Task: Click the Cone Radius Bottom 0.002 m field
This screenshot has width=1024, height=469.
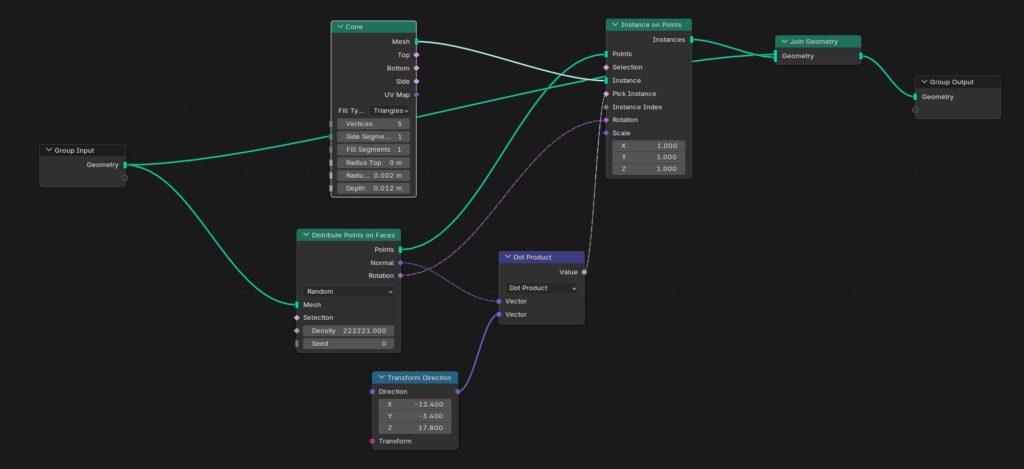Action: pos(374,176)
